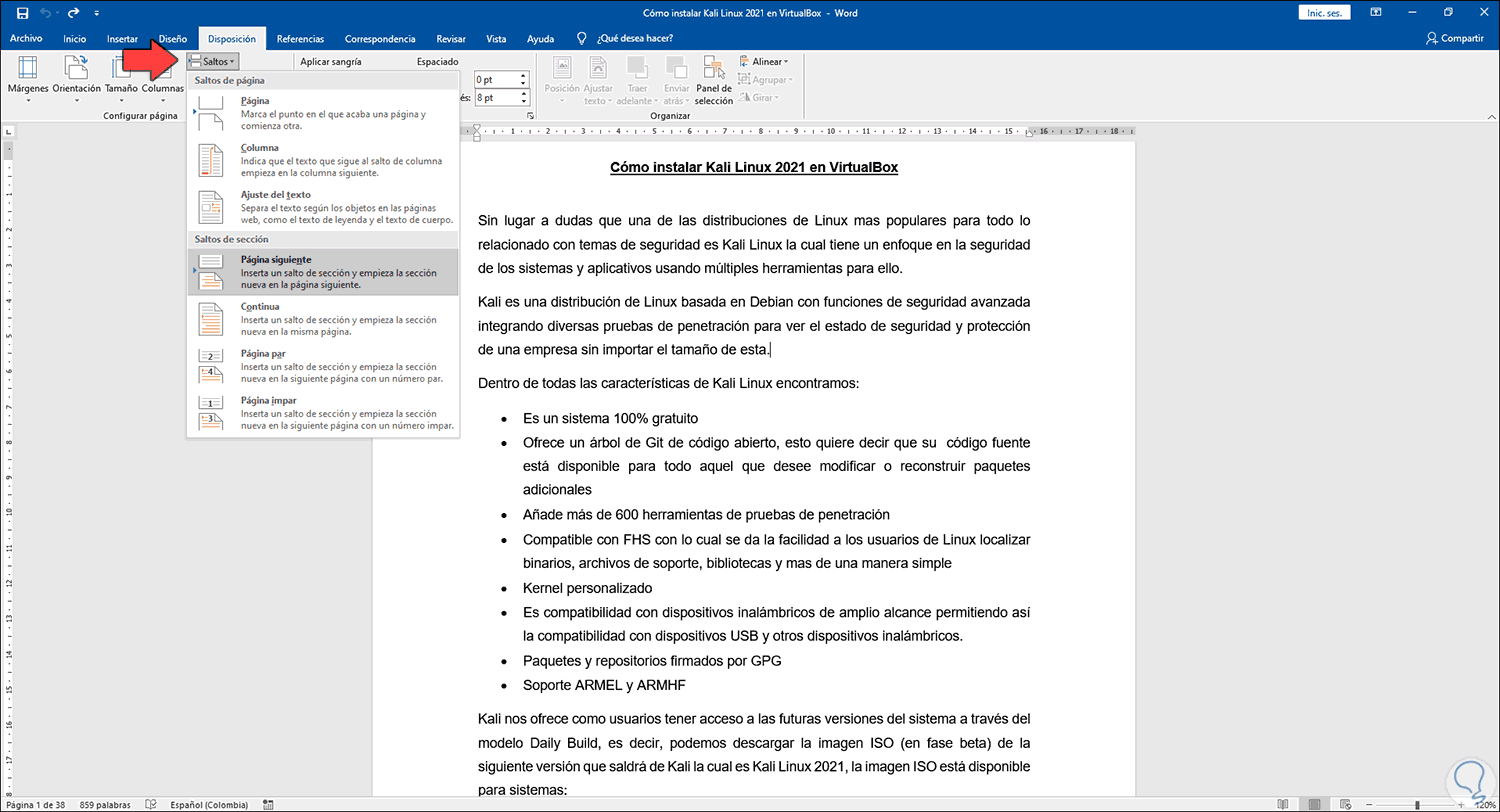The width and height of the screenshot is (1500, 812).
Task: Switch to the Referencias ribbon tab
Action: [300, 39]
